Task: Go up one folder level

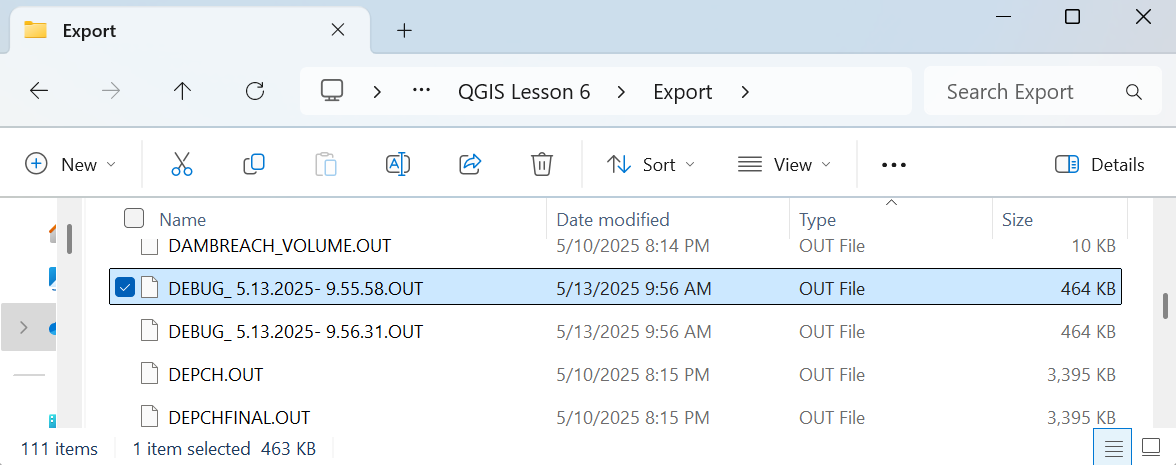Action: [x=182, y=92]
